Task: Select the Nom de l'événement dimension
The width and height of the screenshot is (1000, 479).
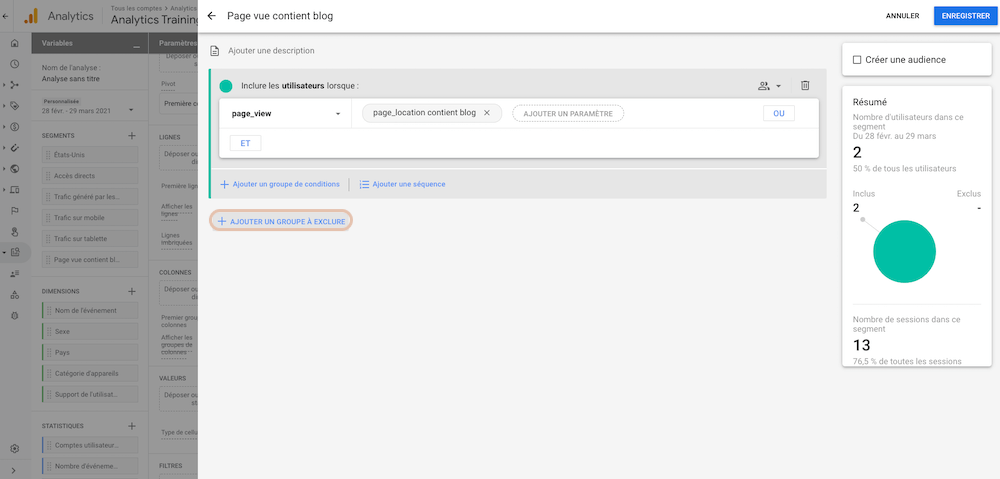Action: (x=90, y=311)
